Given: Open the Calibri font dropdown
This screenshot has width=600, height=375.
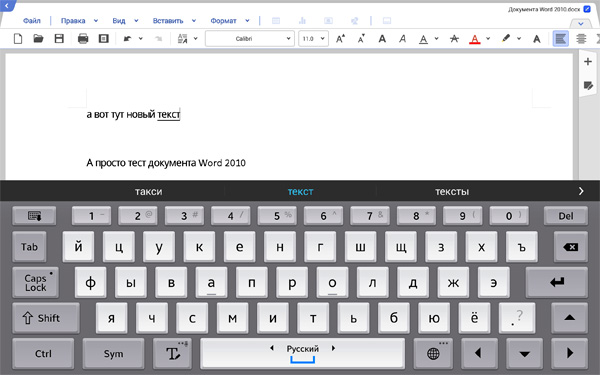Looking at the screenshot, I should pyautogui.click(x=249, y=39).
